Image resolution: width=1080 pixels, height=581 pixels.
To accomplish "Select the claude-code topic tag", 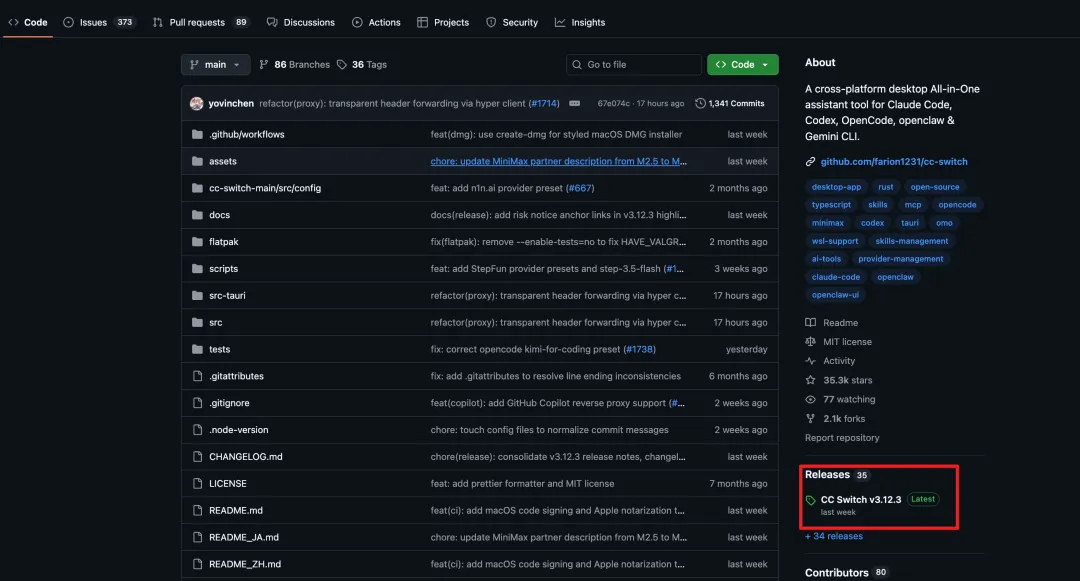I will [x=835, y=277].
